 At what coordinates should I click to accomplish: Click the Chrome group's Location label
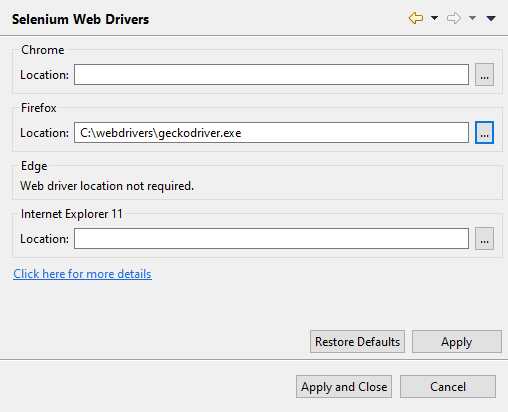tap(44, 75)
